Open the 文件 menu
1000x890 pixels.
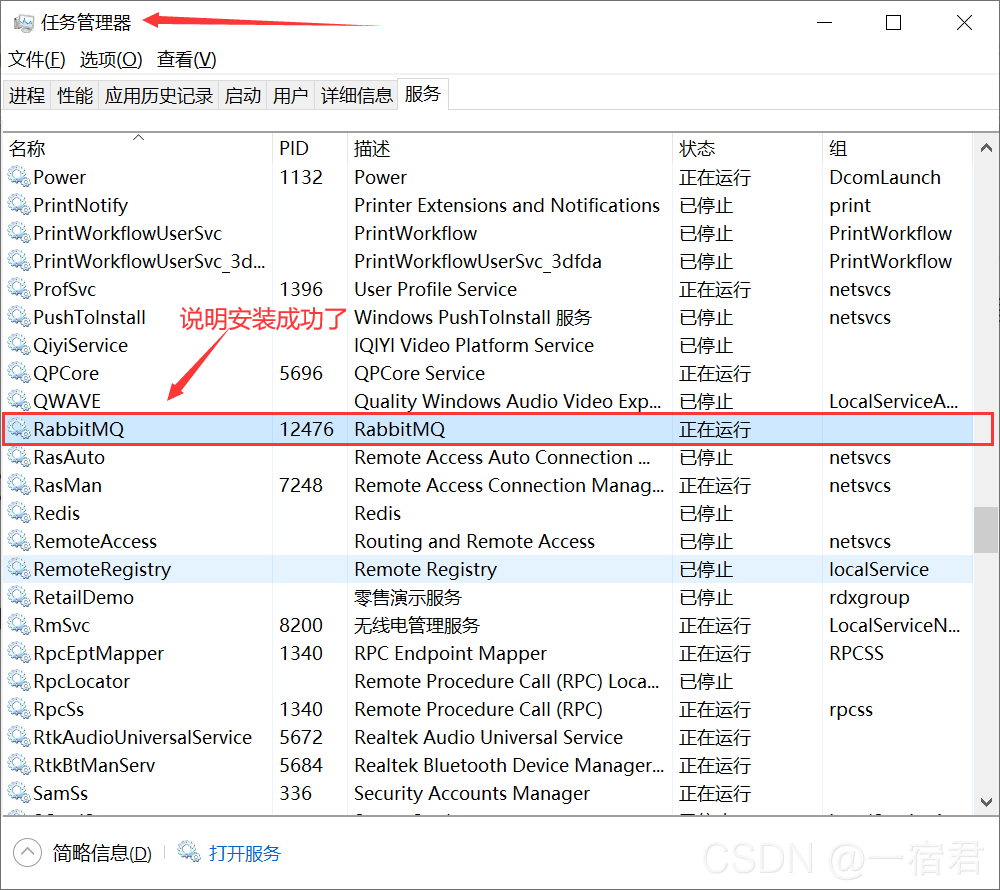click(36, 60)
